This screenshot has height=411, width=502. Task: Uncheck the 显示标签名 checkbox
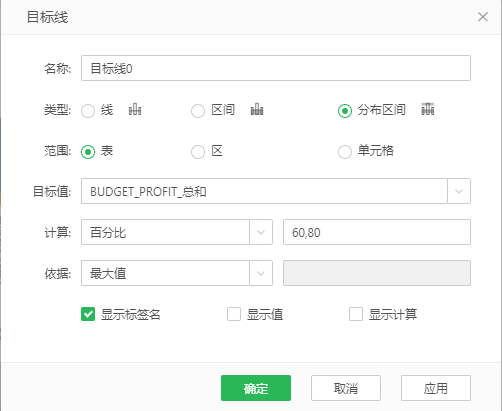pyautogui.click(x=88, y=314)
